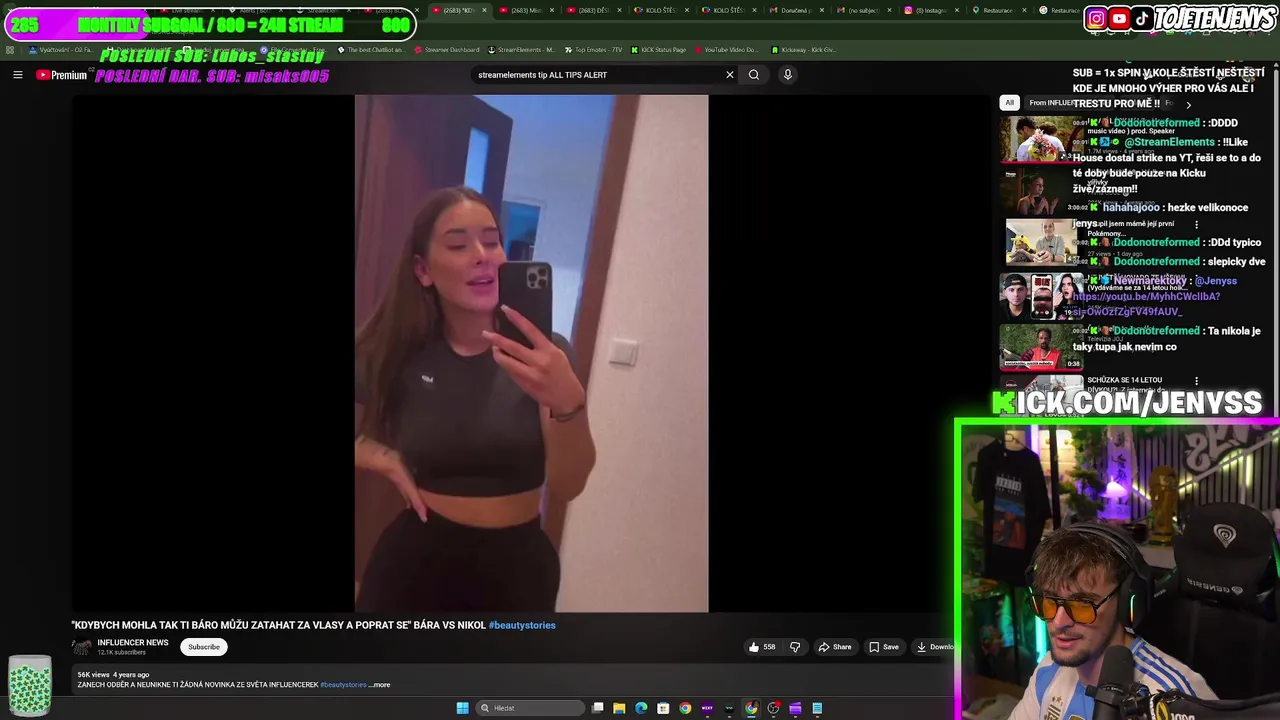The image size is (1280, 720).
Task: Close the active YouTube browser tab
Action: pyautogui.click(x=485, y=10)
